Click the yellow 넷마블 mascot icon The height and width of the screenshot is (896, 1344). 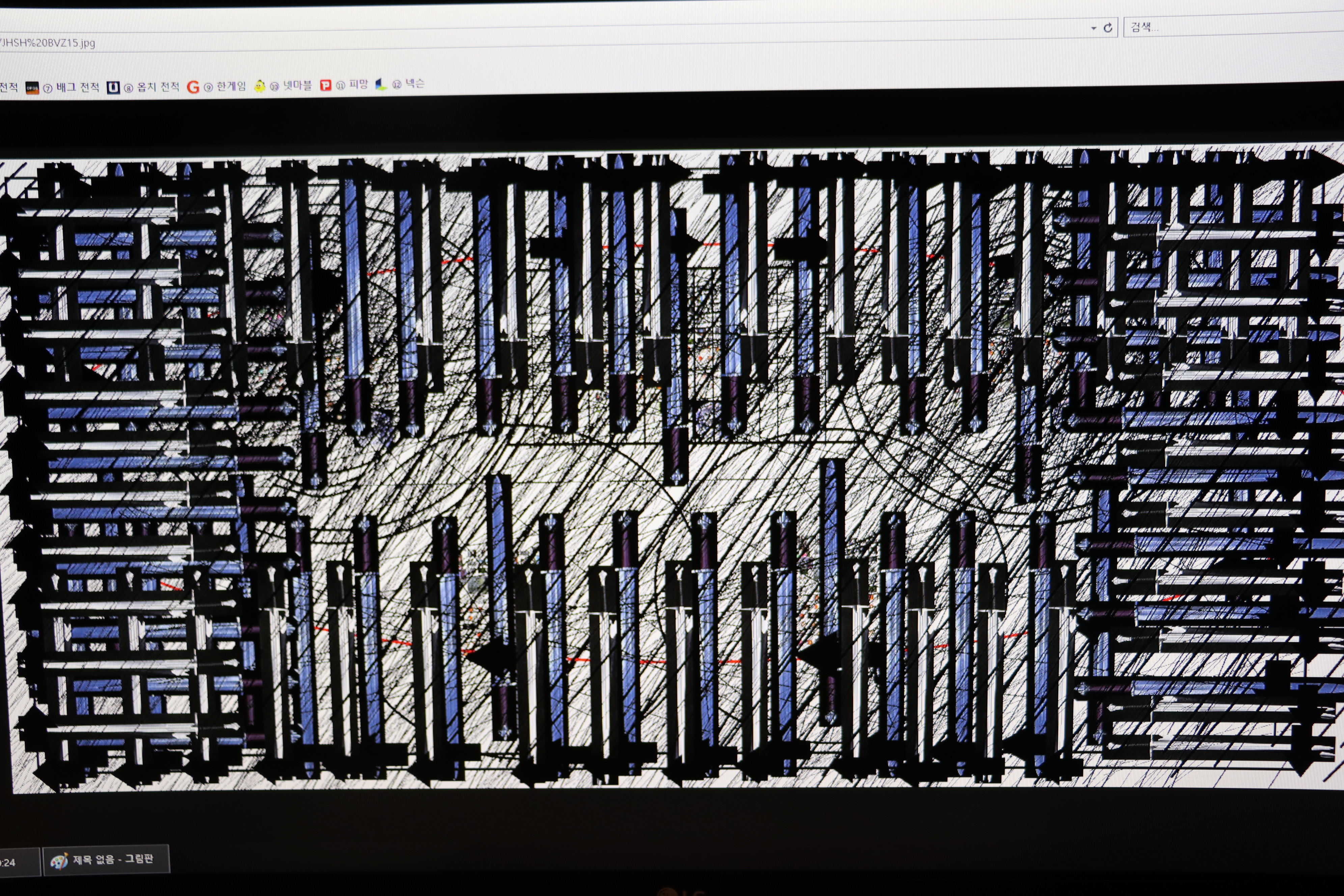tap(259, 86)
